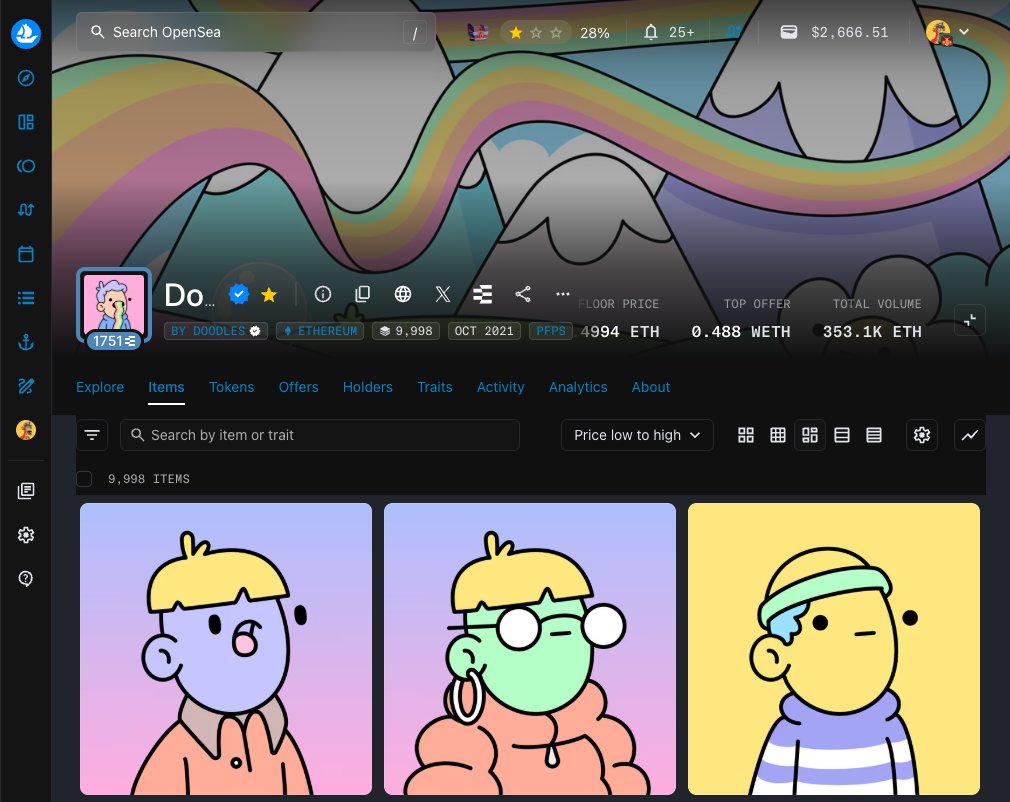The width and height of the screenshot is (1010, 802).
Task: Switch to the Activity tab
Action: coord(500,387)
